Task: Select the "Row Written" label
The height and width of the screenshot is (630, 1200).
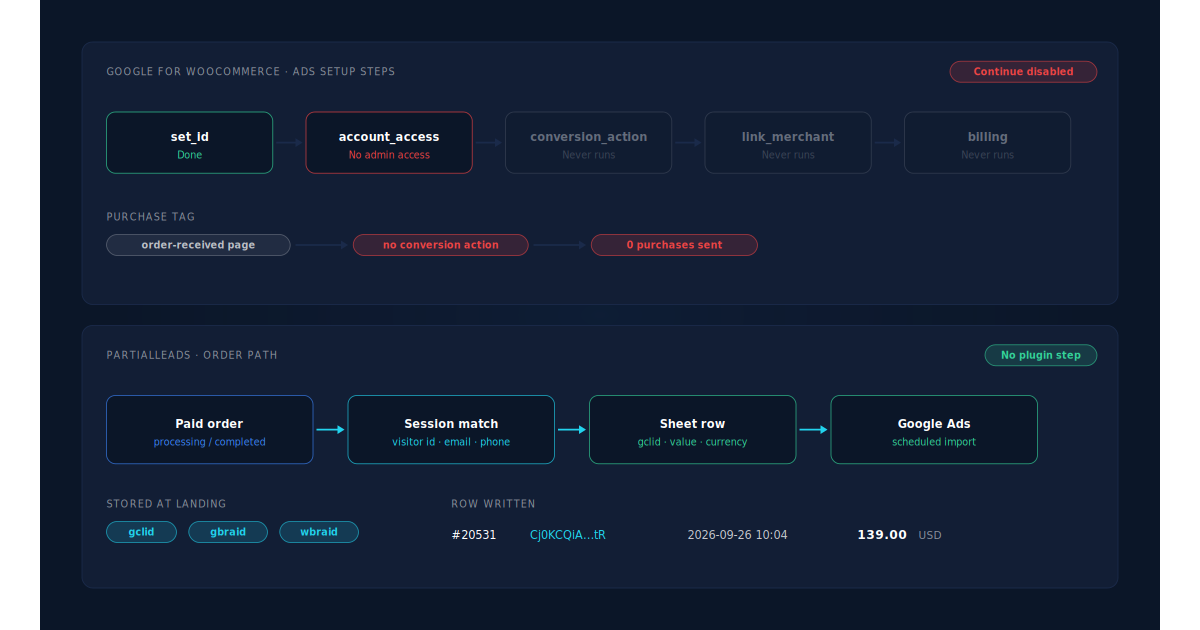Action: 493,504
